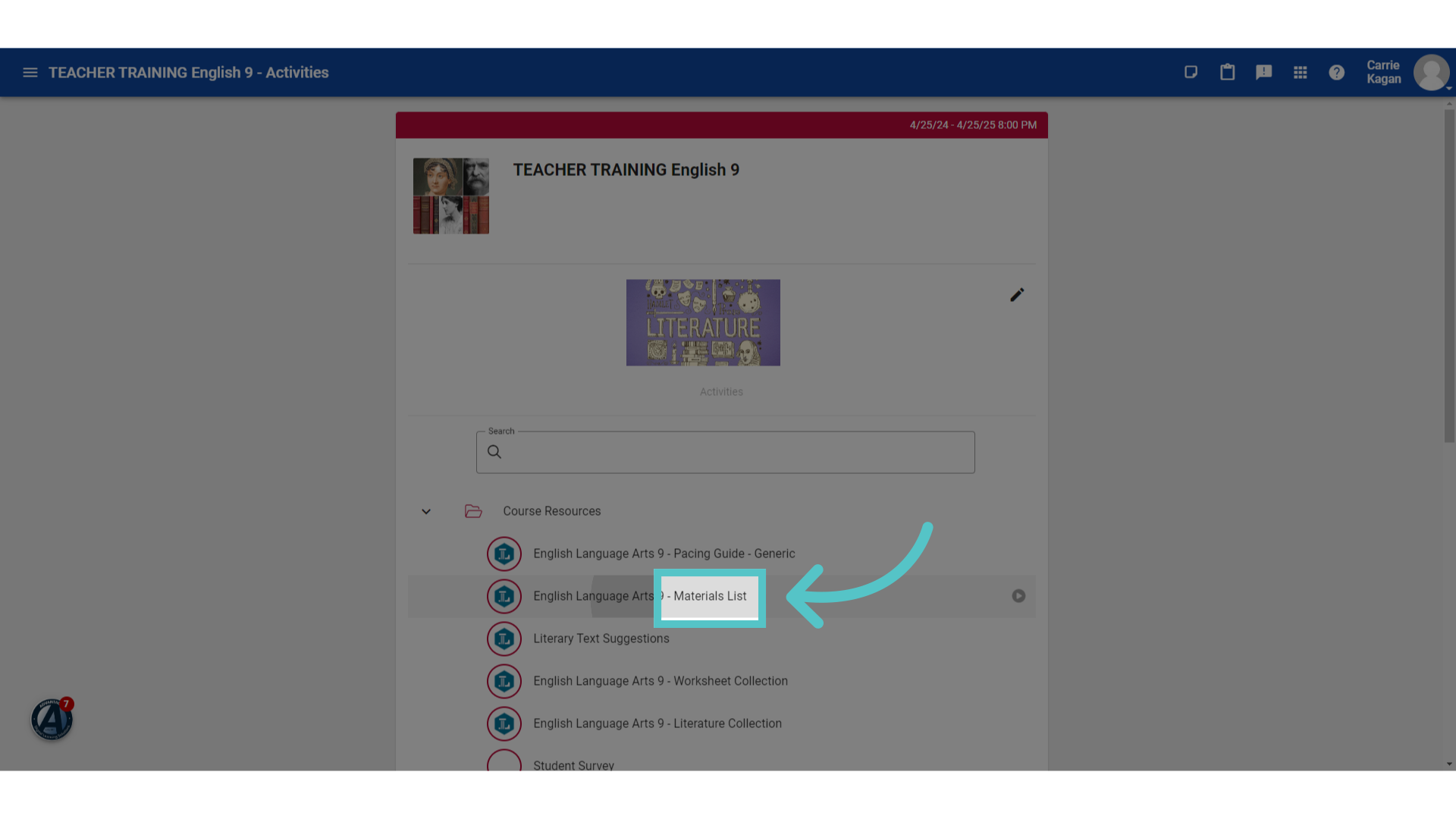Open the floating badge with 7 notifications
Image resolution: width=1456 pixels, height=819 pixels.
click(x=52, y=719)
